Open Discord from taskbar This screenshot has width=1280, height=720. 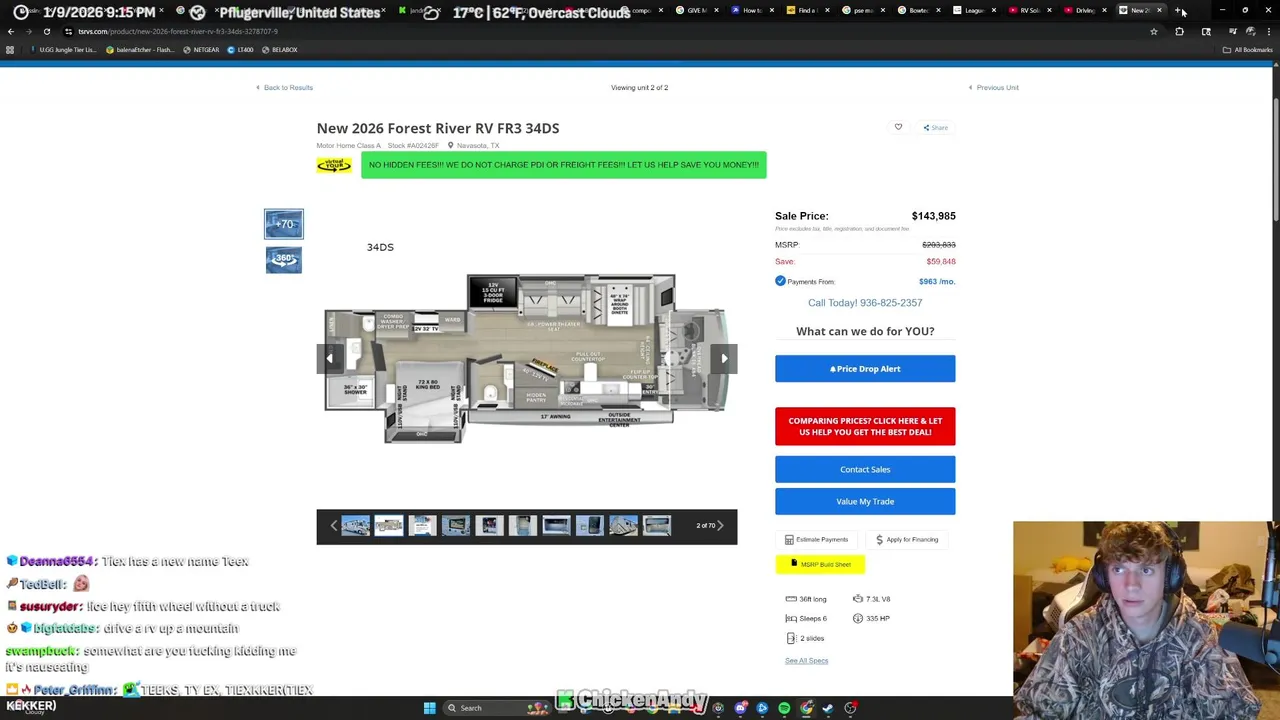740,708
